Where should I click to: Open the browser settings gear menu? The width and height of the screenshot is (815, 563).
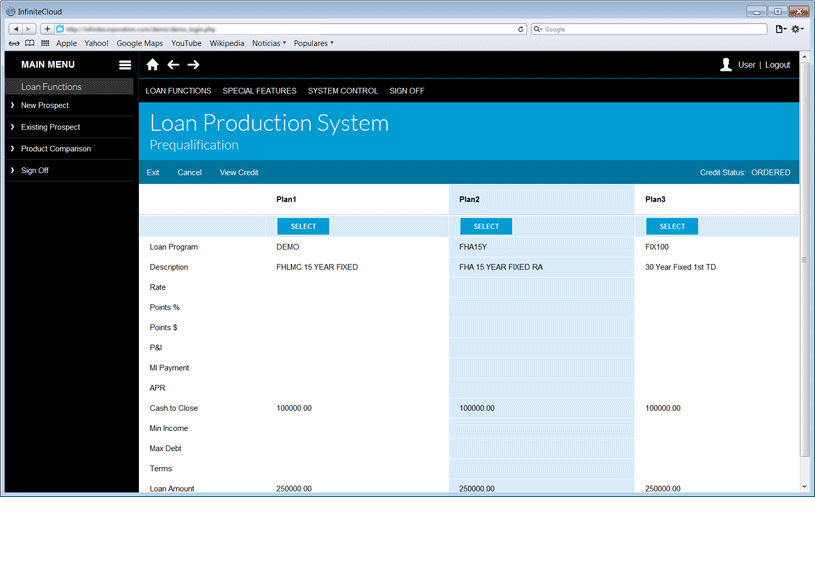click(797, 29)
